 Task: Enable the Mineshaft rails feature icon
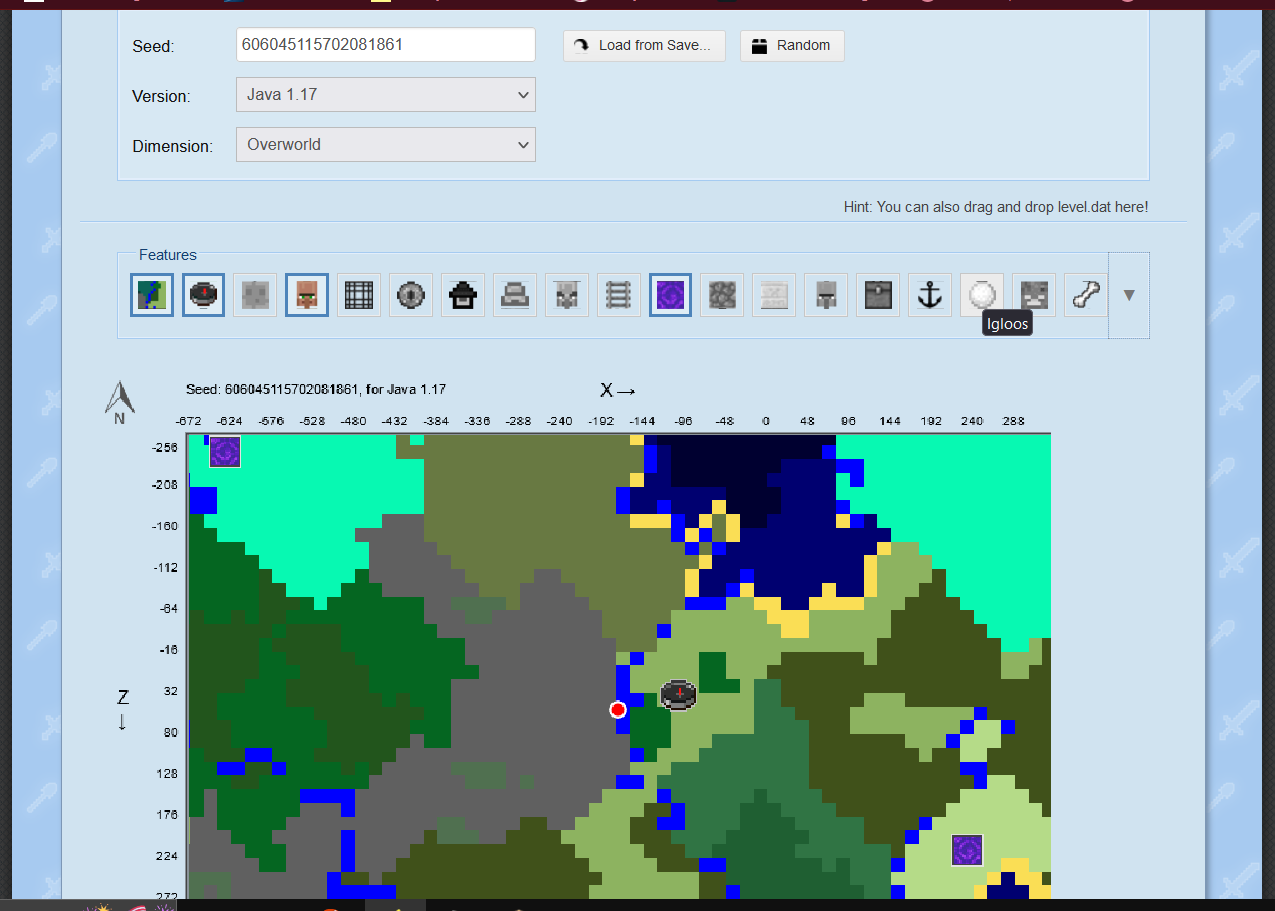[x=619, y=295]
